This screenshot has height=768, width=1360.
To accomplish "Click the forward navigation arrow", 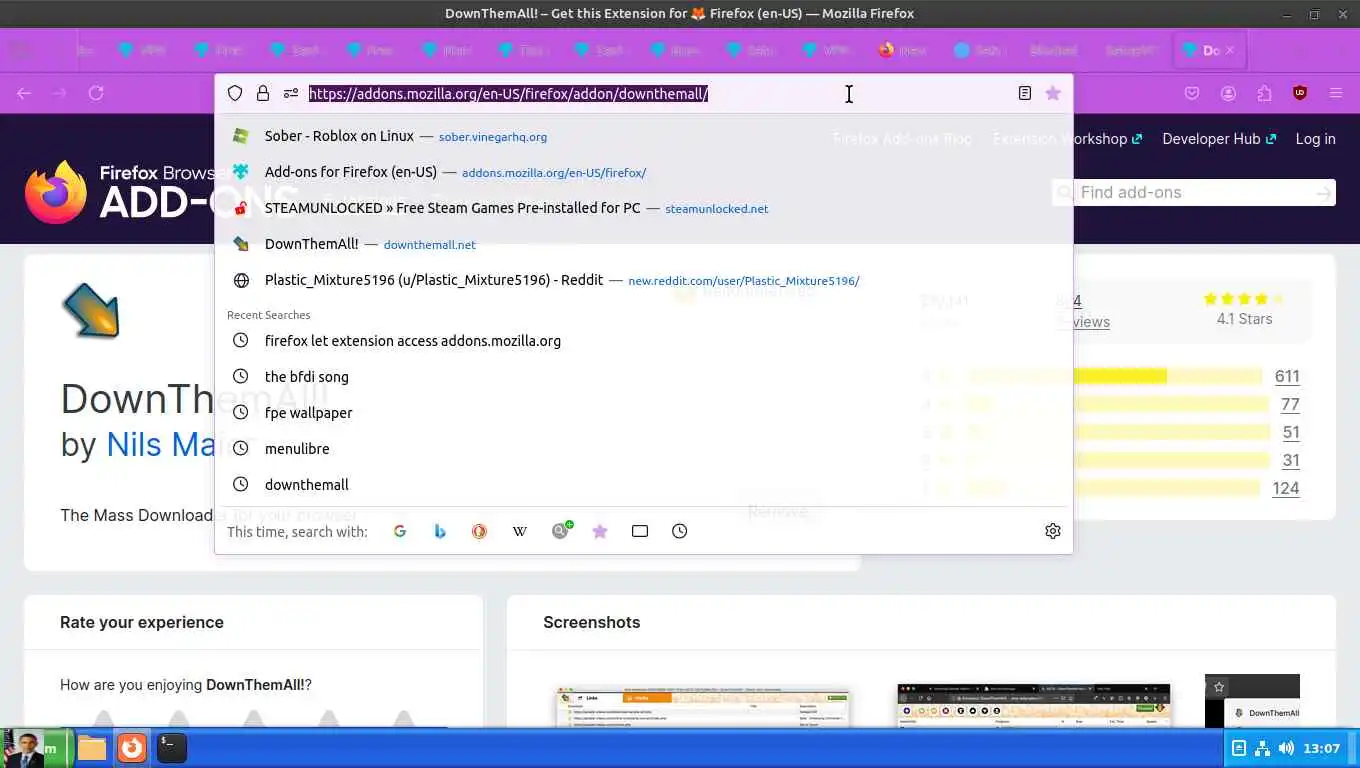I will pos(60,93).
